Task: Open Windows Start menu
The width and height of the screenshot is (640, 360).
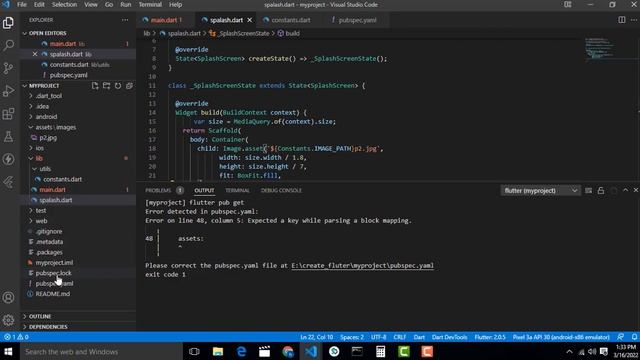Action: (x=9, y=351)
